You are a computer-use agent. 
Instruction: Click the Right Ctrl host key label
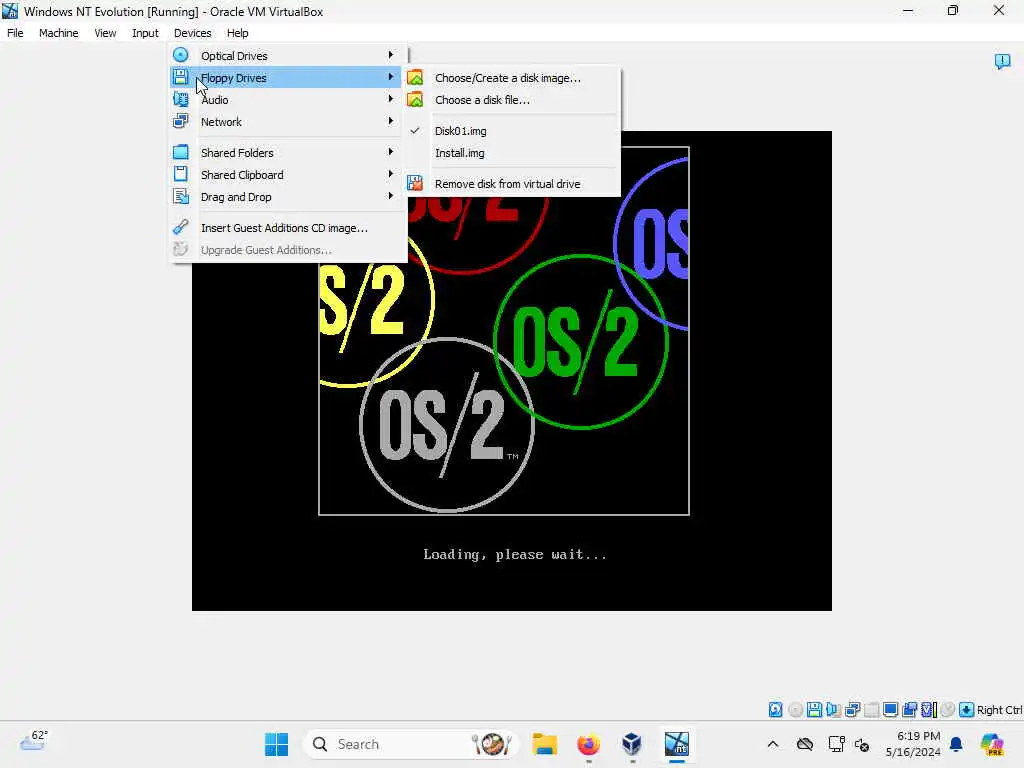(999, 710)
